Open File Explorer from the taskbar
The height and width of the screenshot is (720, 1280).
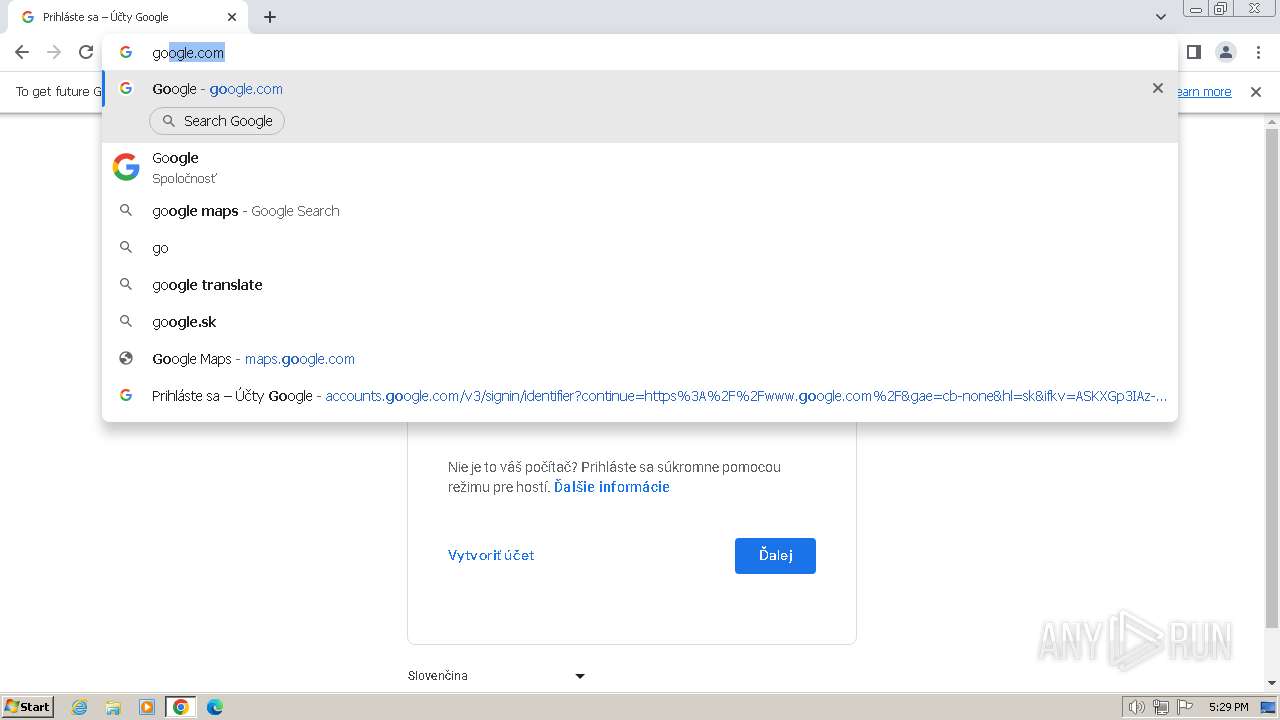(x=113, y=707)
